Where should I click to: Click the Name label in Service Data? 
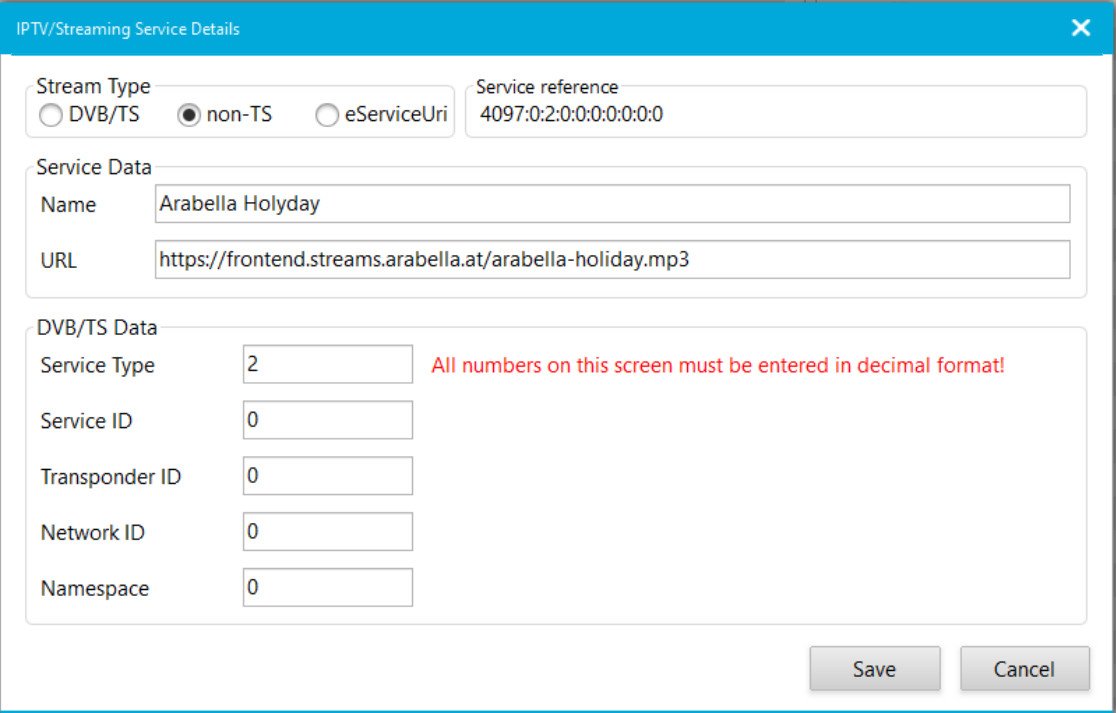click(68, 205)
